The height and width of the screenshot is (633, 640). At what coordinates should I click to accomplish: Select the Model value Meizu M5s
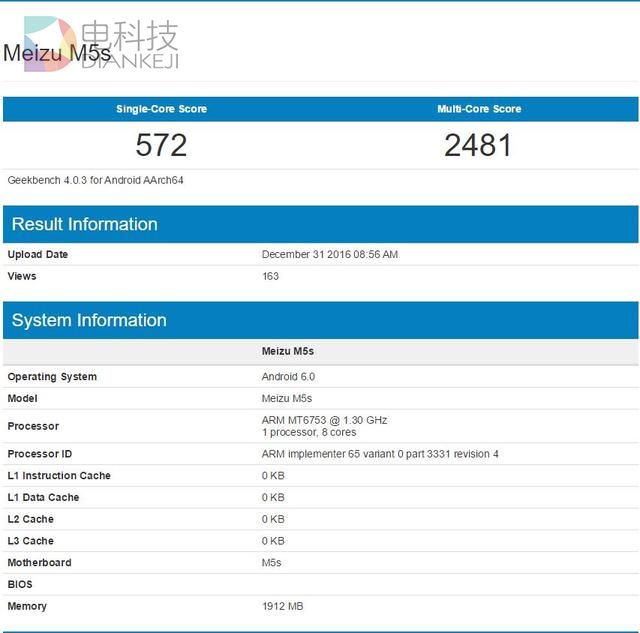coord(287,398)
